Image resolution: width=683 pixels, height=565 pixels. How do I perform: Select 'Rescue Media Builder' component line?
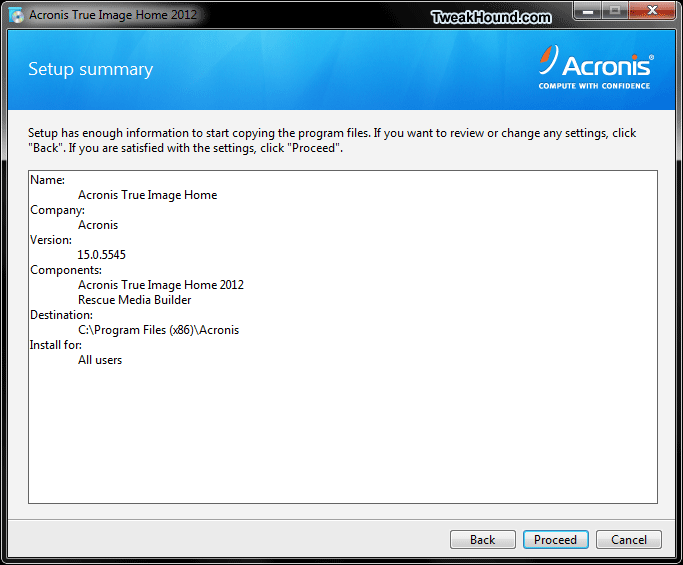pos(135,300)
